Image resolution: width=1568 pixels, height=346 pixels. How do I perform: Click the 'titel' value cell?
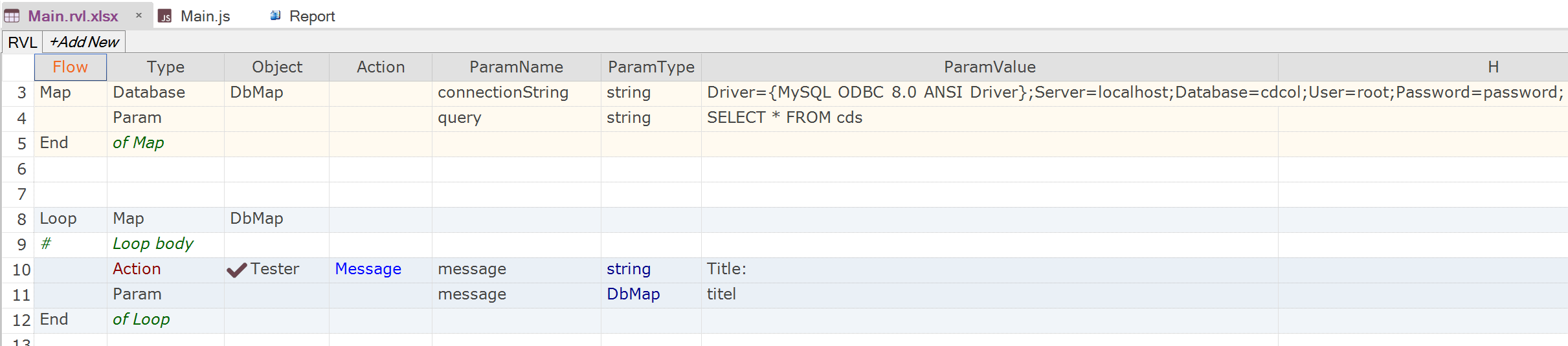tap(721, 294)
